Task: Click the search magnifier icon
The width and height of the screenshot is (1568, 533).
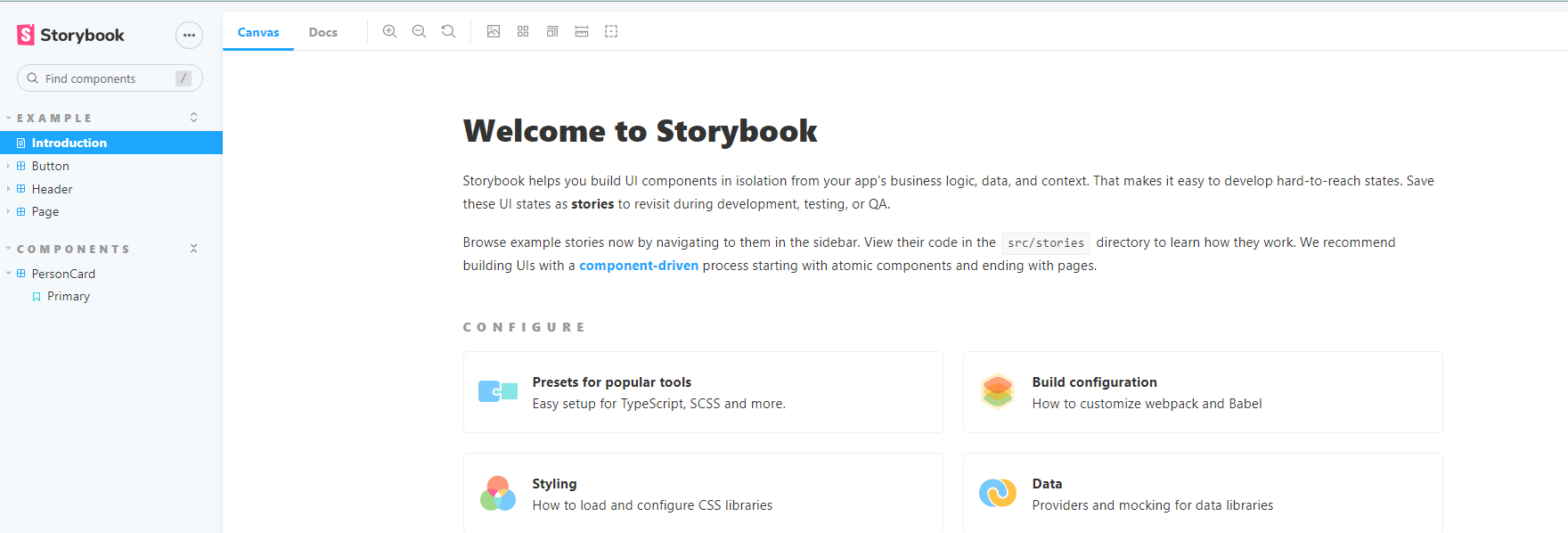Action: [x=33, y=78]
